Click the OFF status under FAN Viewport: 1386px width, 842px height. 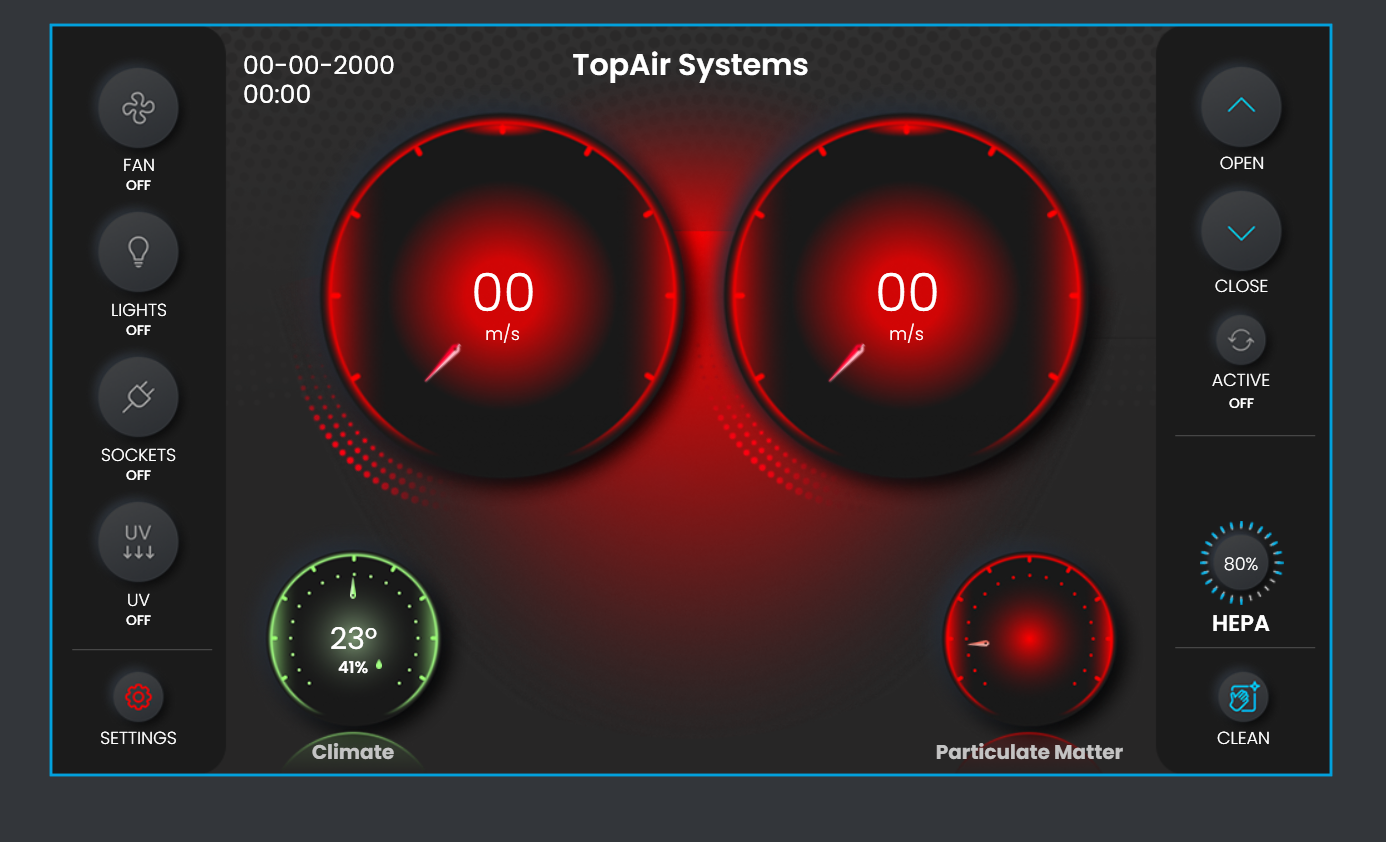138,185
